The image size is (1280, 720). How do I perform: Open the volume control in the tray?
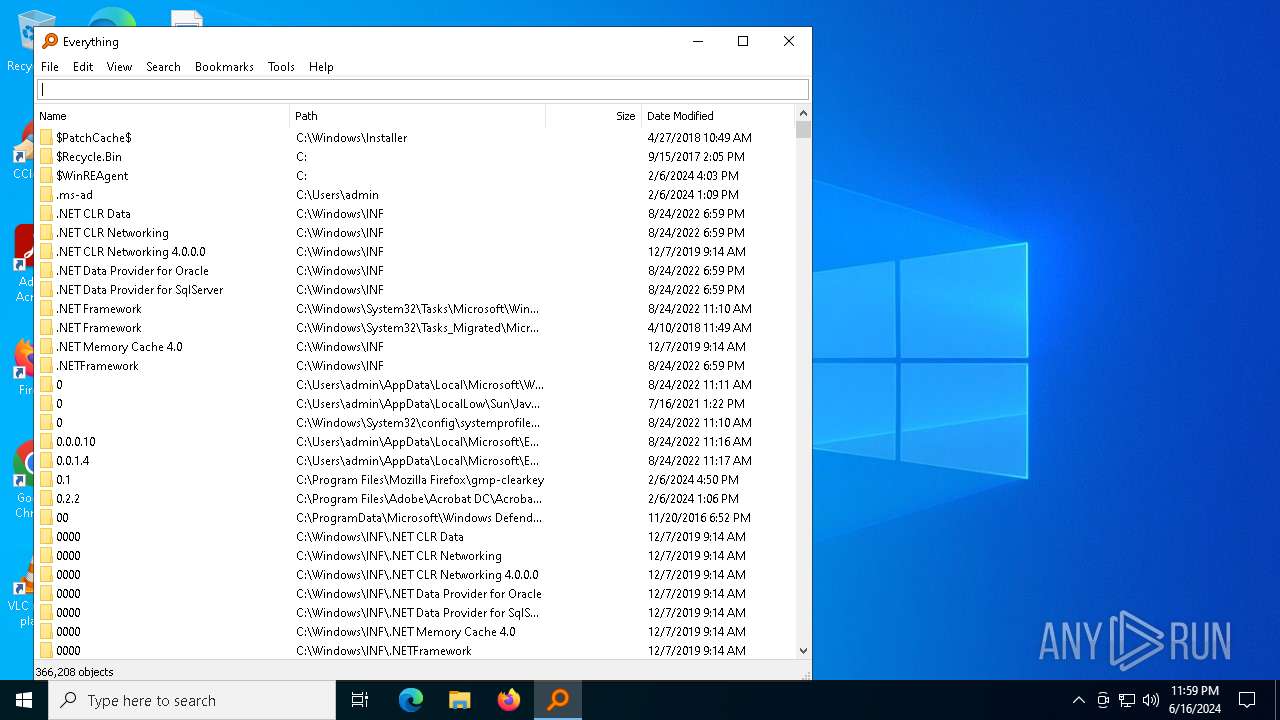click(1151, 700)
